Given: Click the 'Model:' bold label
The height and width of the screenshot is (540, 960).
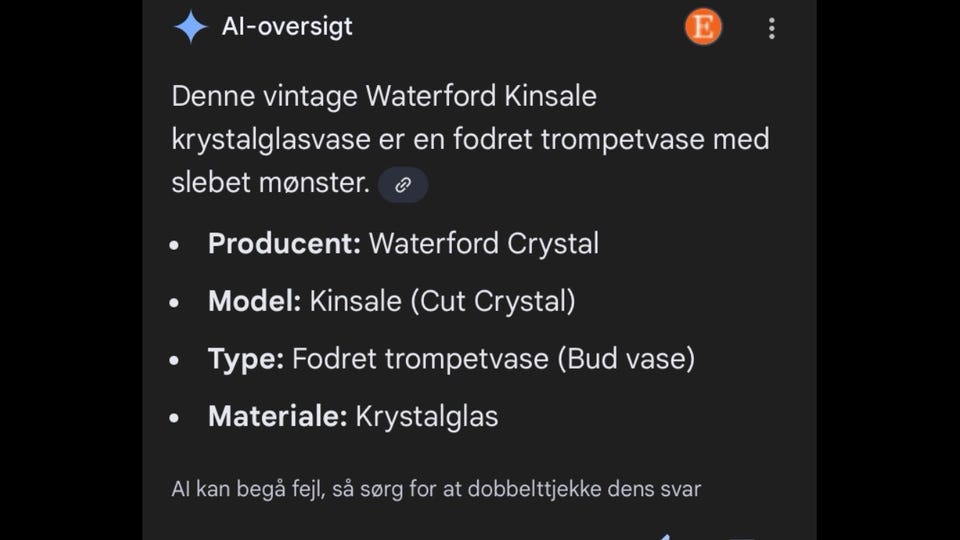Looking at the screenshot, I should (x=254, y=301).
